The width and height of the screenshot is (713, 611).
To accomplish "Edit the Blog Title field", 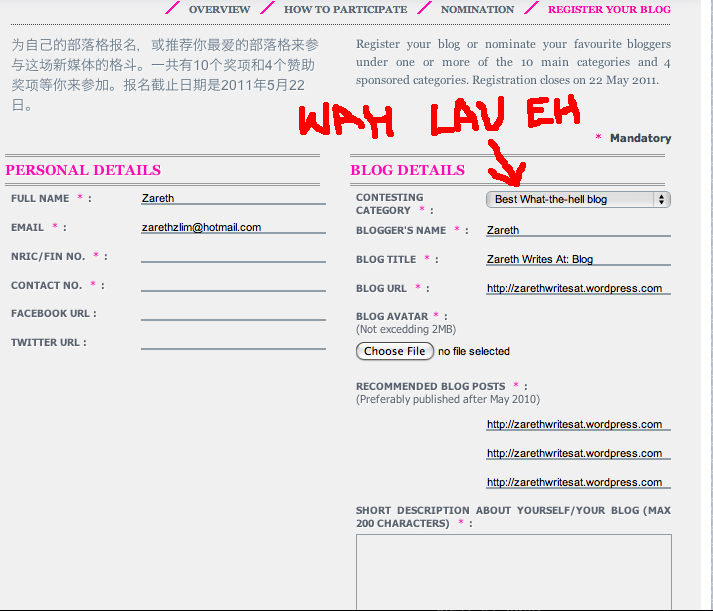I will point(577,259).
